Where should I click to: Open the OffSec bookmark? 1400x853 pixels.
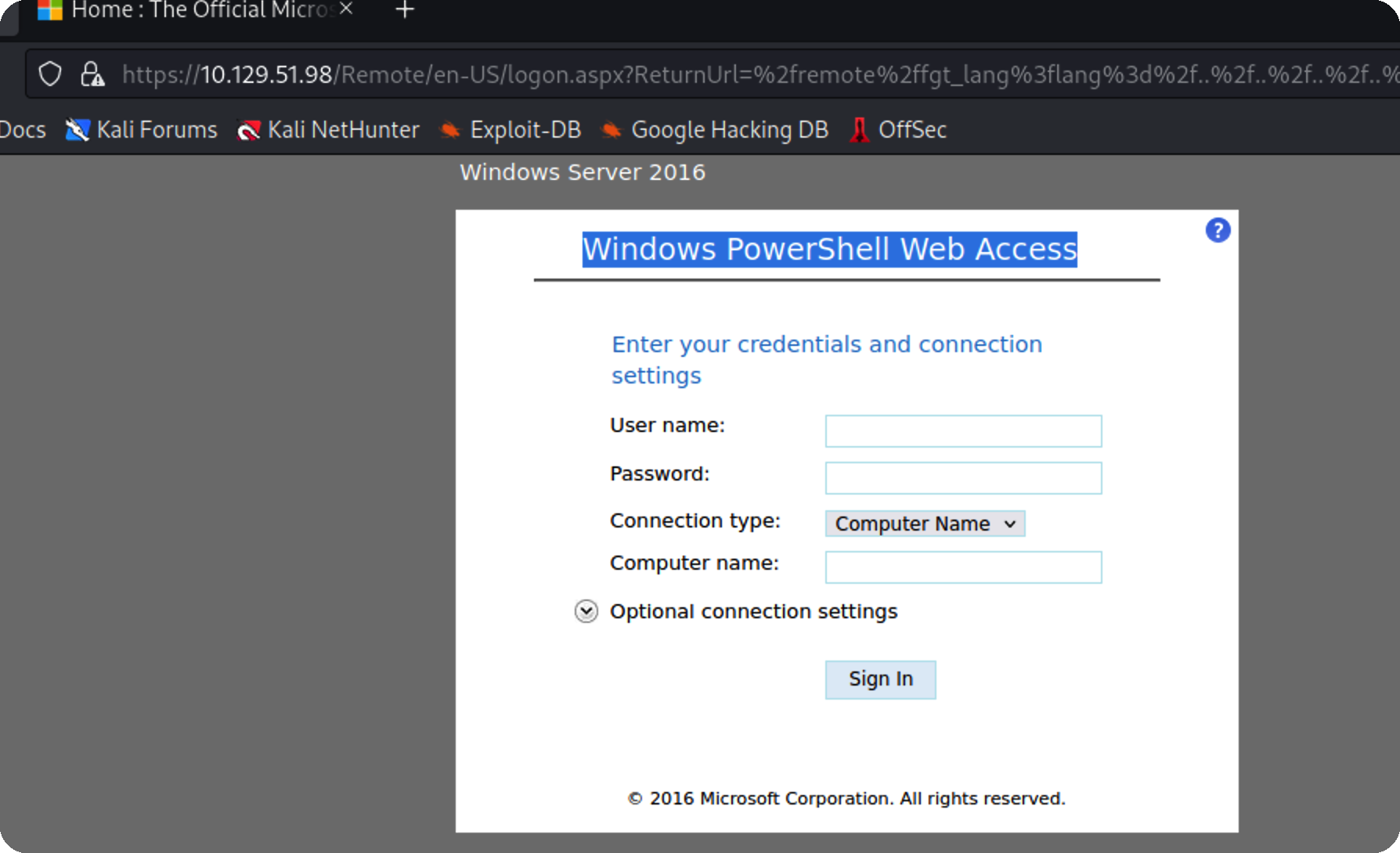coord(898,129)
